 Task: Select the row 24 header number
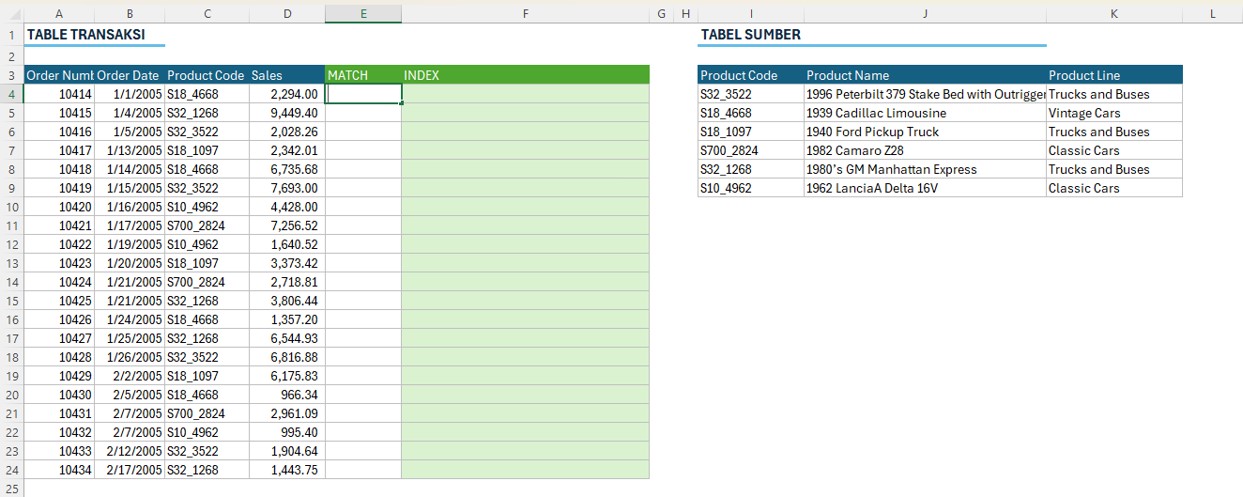click(11, 470)
